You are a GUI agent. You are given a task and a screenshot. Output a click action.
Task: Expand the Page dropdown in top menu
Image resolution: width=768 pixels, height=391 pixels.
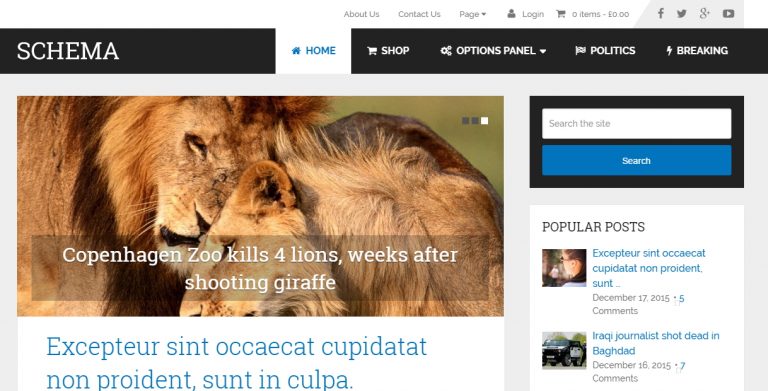(473, 14)
